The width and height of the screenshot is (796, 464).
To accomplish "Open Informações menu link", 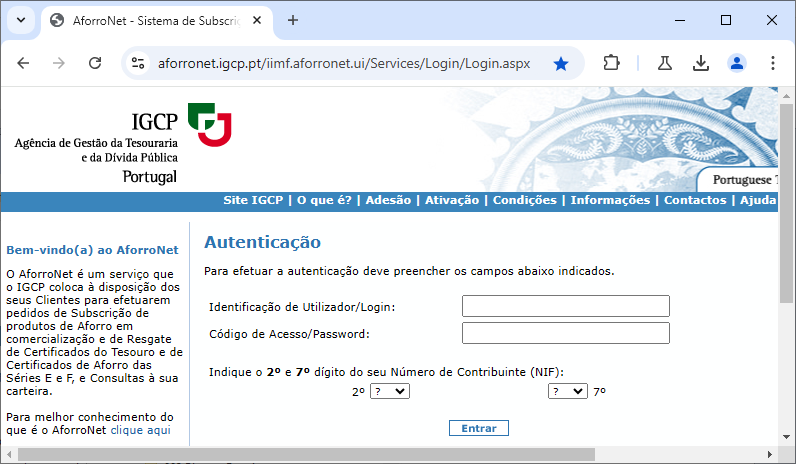I will pos(610,200).
